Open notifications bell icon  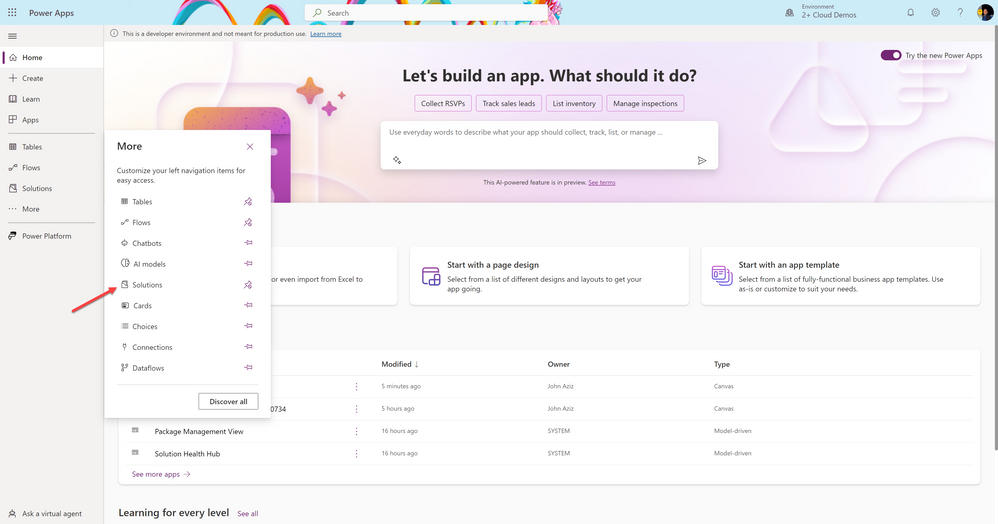[911, 13]
